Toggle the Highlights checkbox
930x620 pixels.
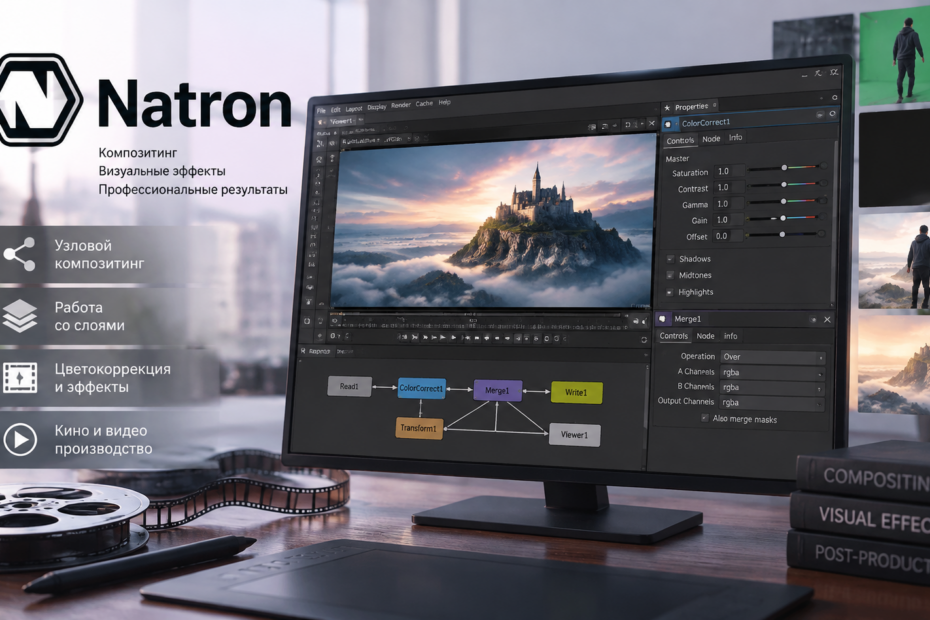(670, 292)
